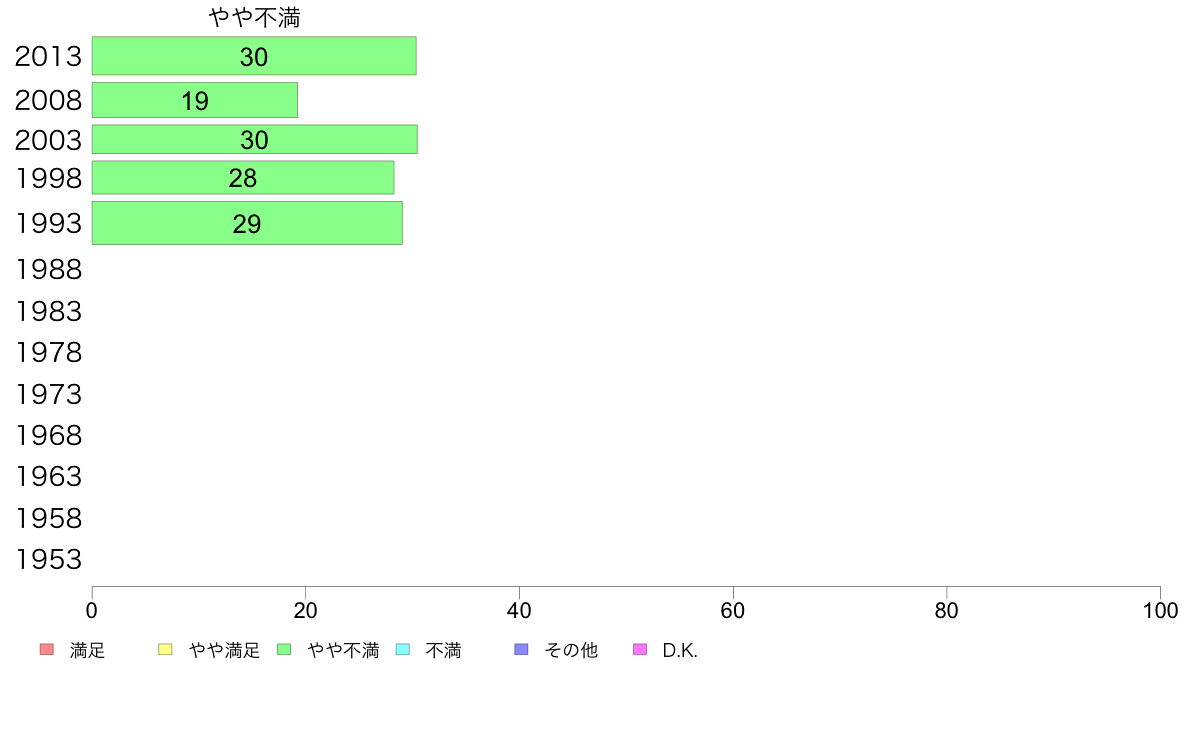The image size is (1188, 736).
Task: Click the yellow やや満足 legend swatch
Action: (165, 650)
